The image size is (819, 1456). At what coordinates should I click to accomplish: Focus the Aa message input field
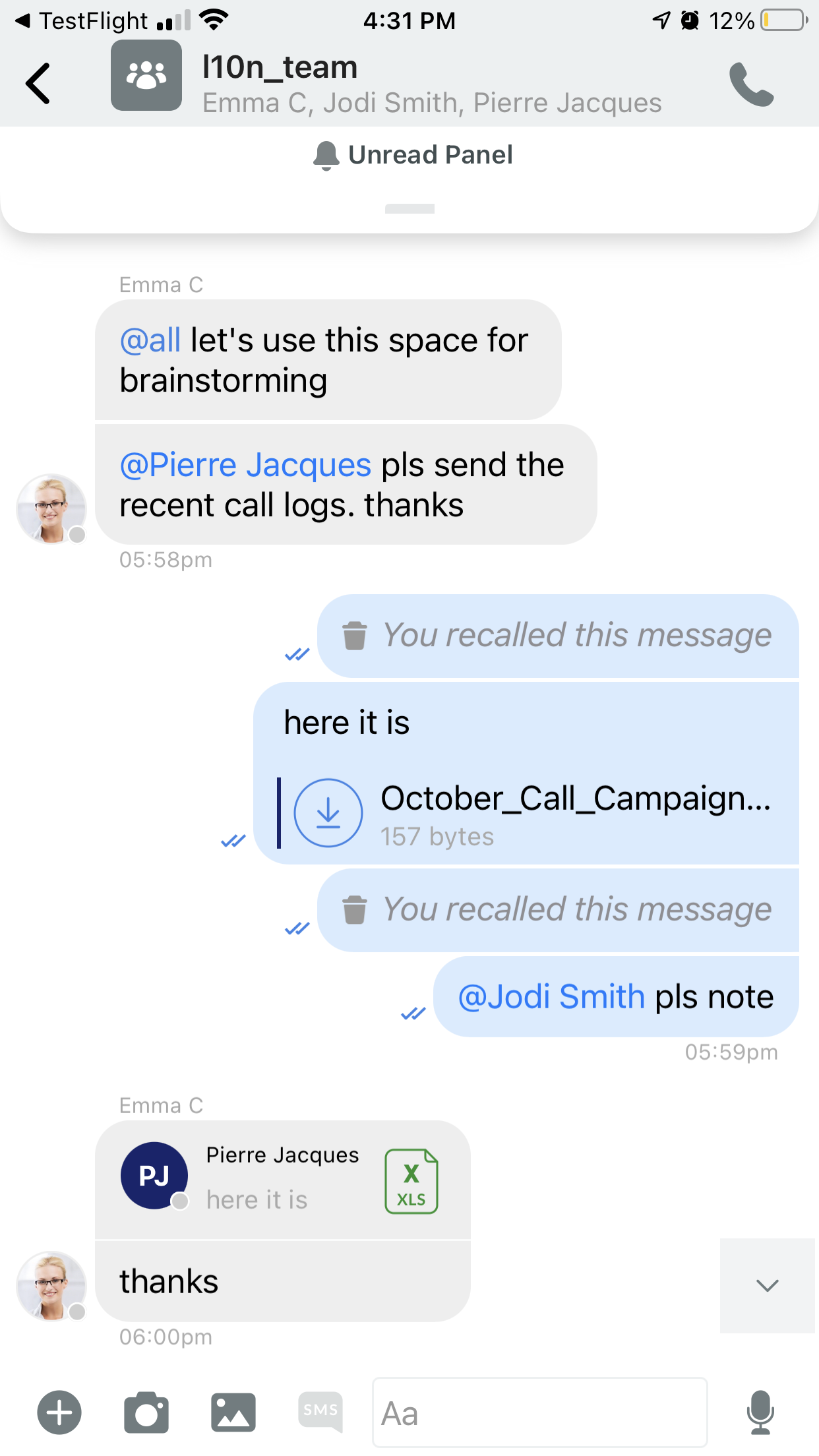[539, 1412]
